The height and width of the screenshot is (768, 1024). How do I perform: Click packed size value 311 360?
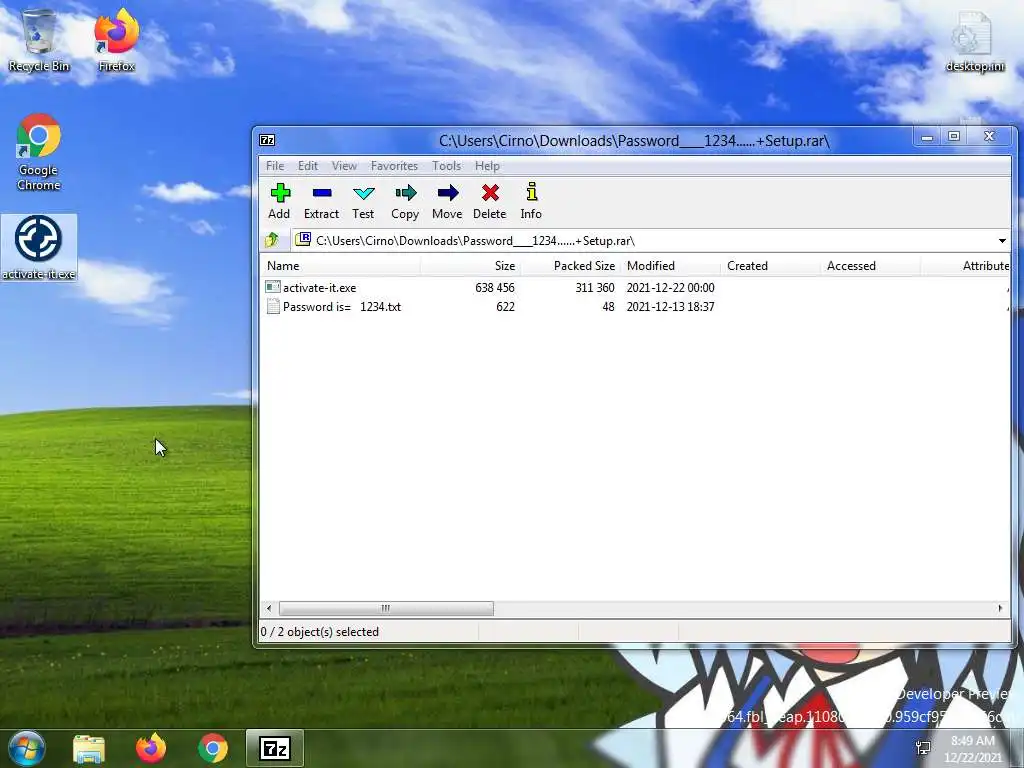pos(594,287)
